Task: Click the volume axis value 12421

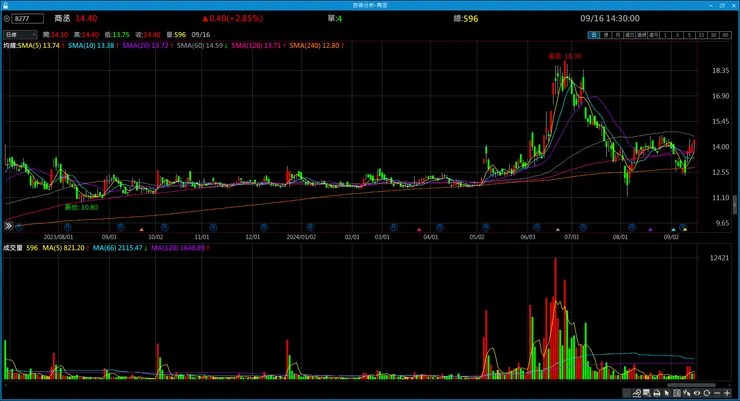Action: coord(719,258)
